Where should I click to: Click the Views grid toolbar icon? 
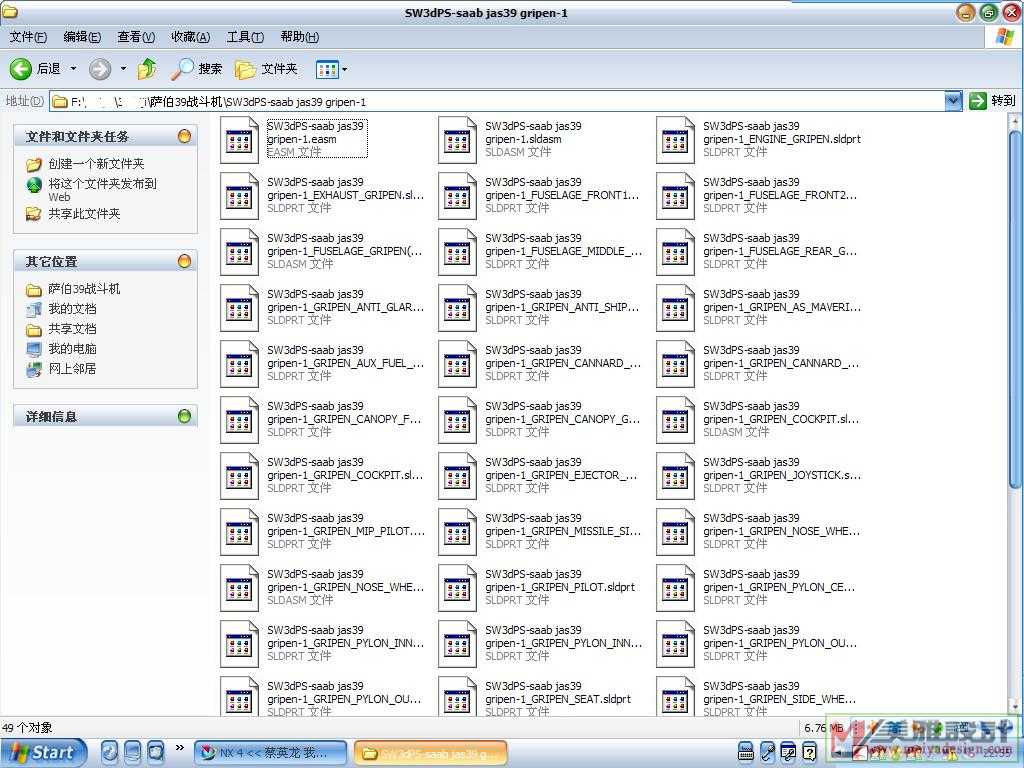[x=327, y=69]
